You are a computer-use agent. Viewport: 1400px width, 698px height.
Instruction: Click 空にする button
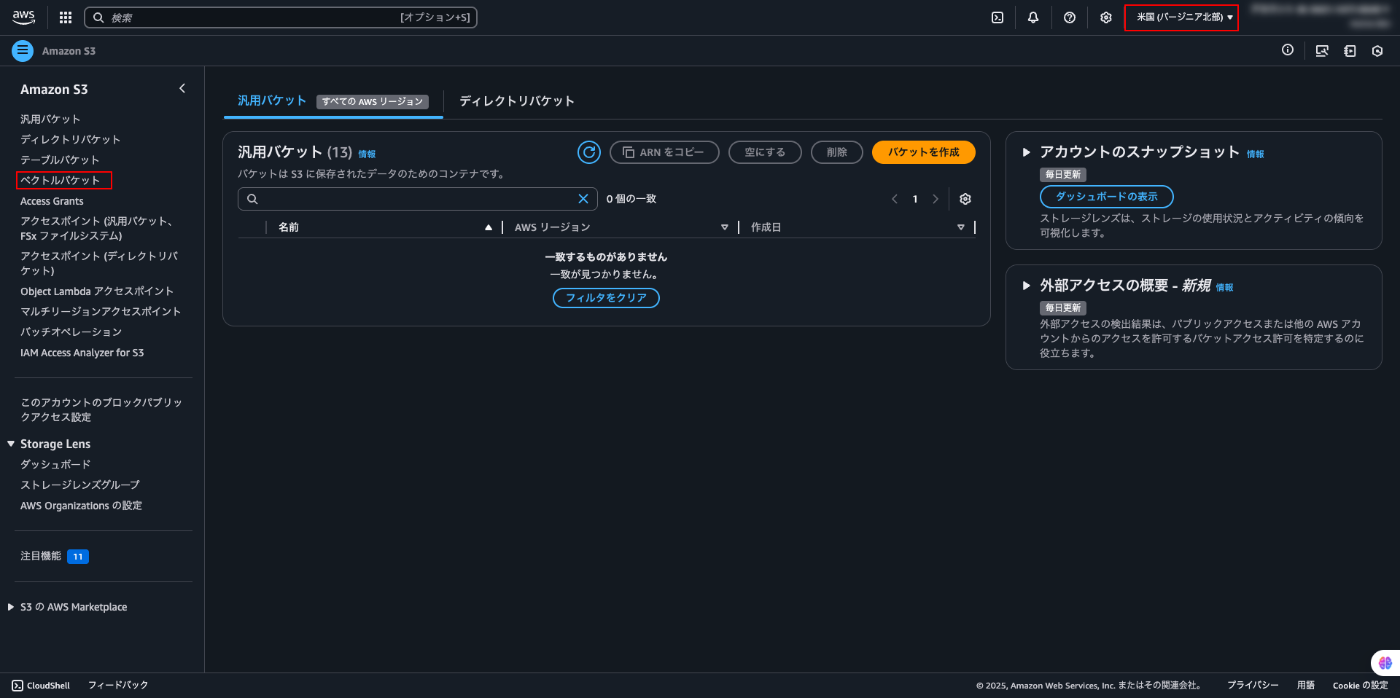[765, 152]
